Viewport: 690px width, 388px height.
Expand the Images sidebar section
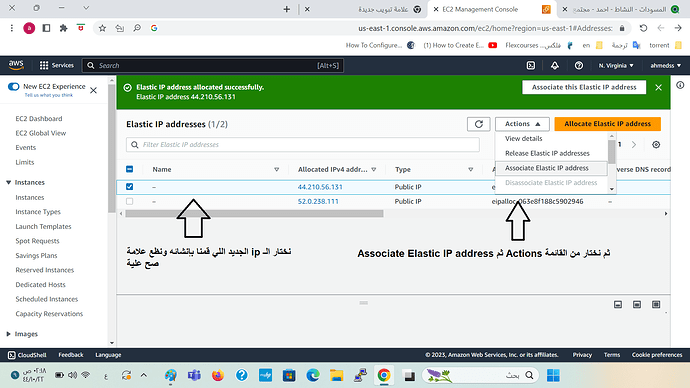tap(8, 334)
